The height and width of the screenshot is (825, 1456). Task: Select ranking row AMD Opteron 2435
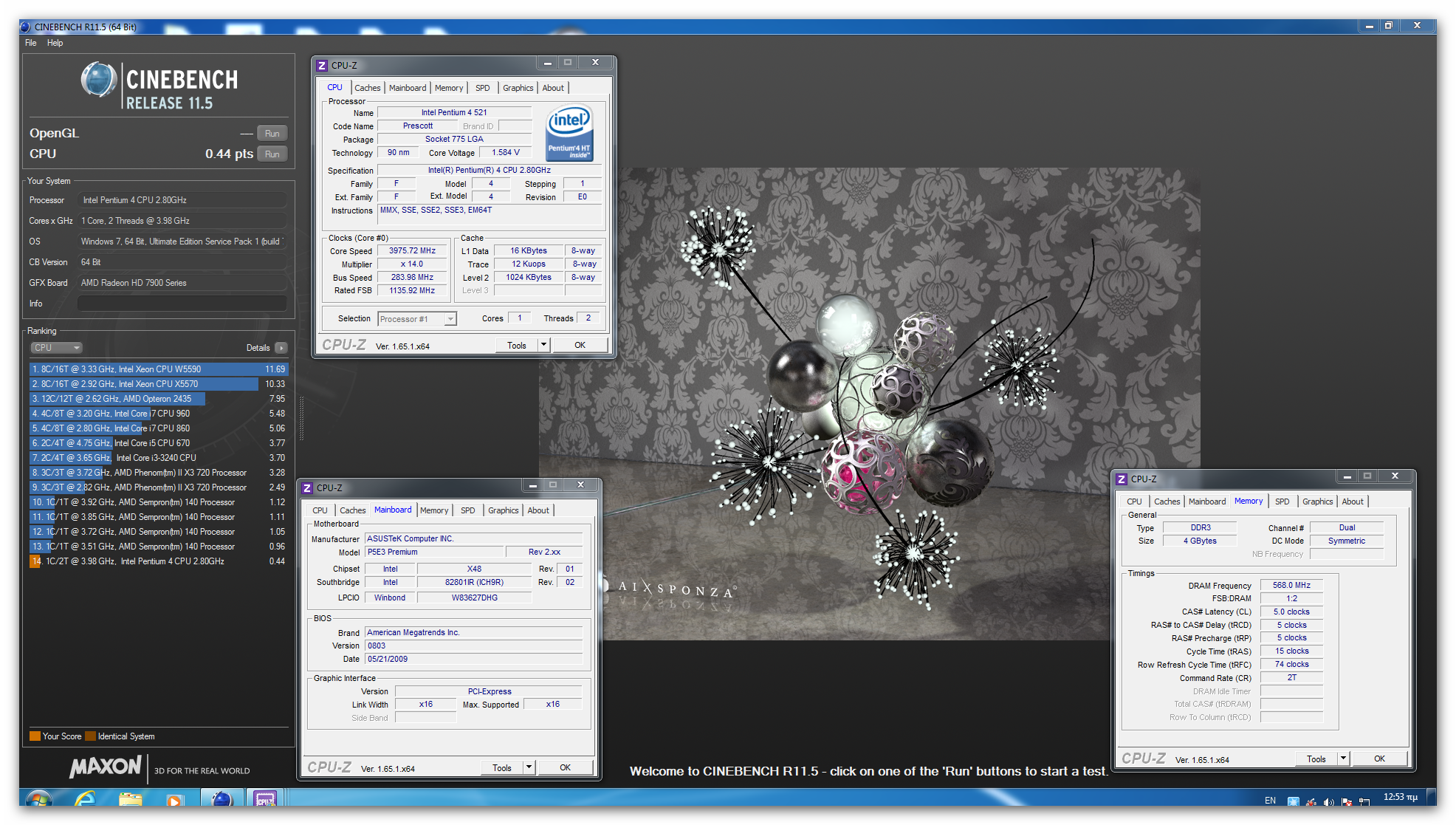tap(159, 399)
